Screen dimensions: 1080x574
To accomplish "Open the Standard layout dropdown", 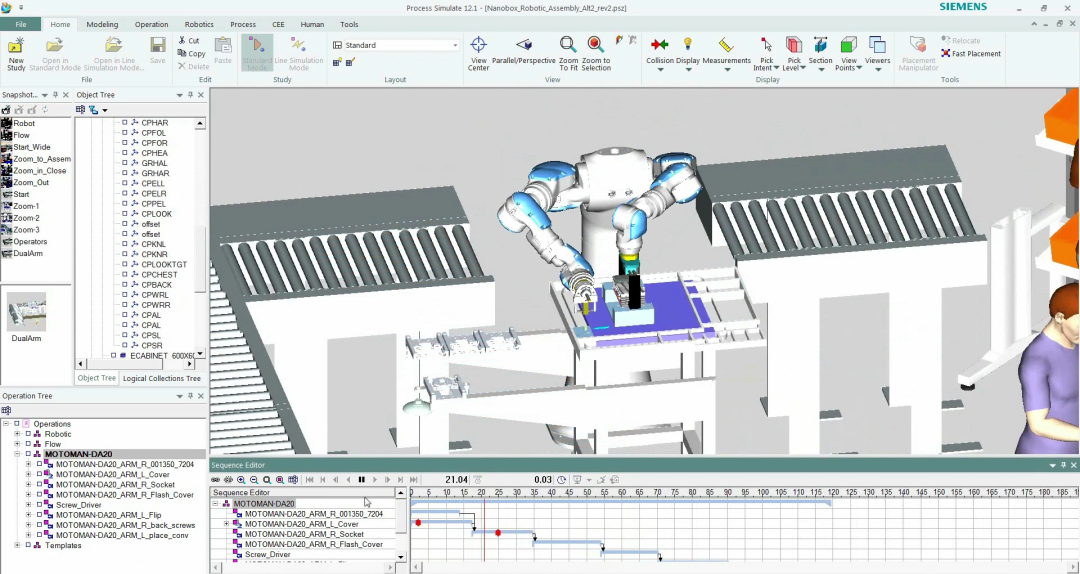I will click(x=455, y=45).
